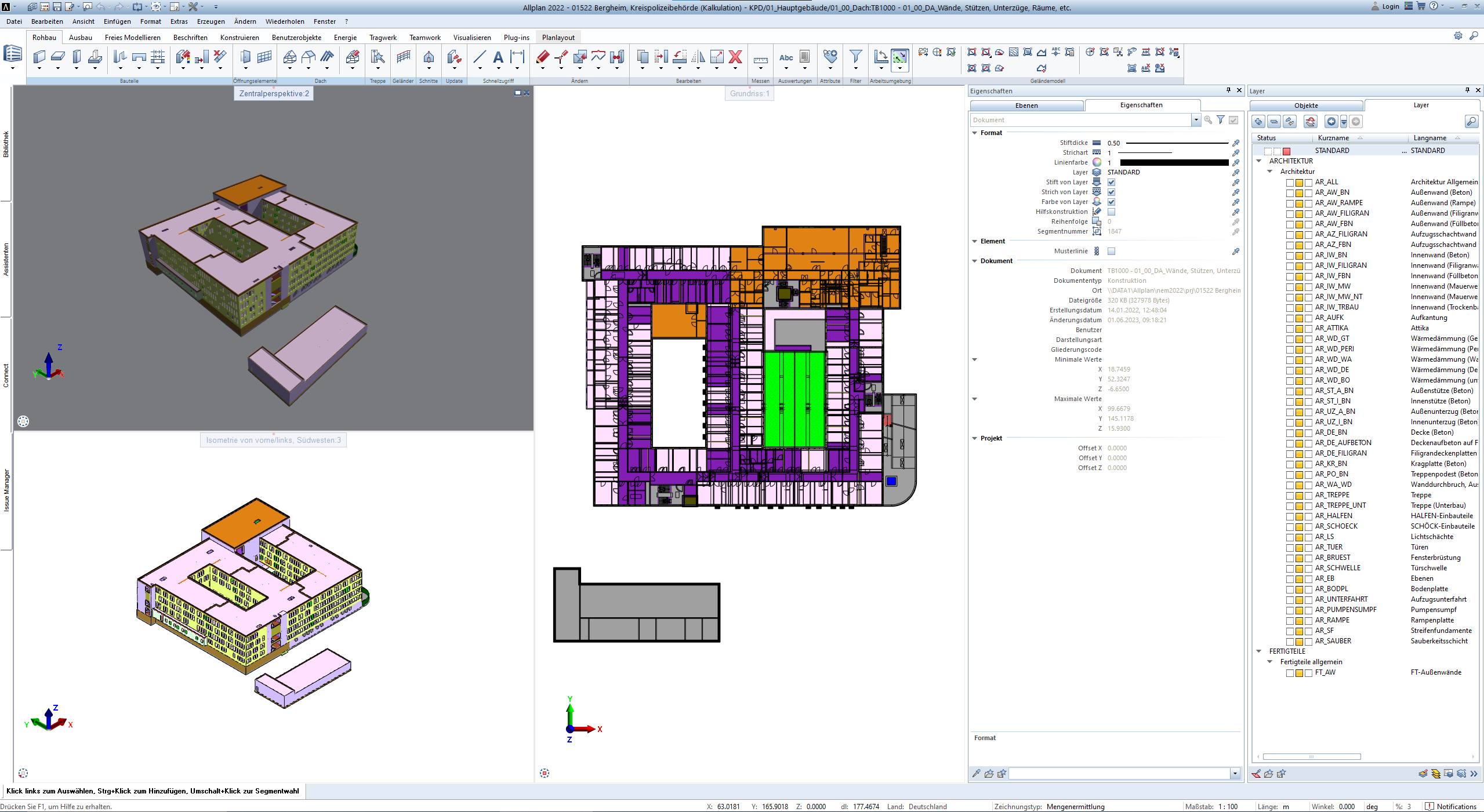1484x812 pixels.
Task: Click the layer search field
Action: coord(1472,122)
